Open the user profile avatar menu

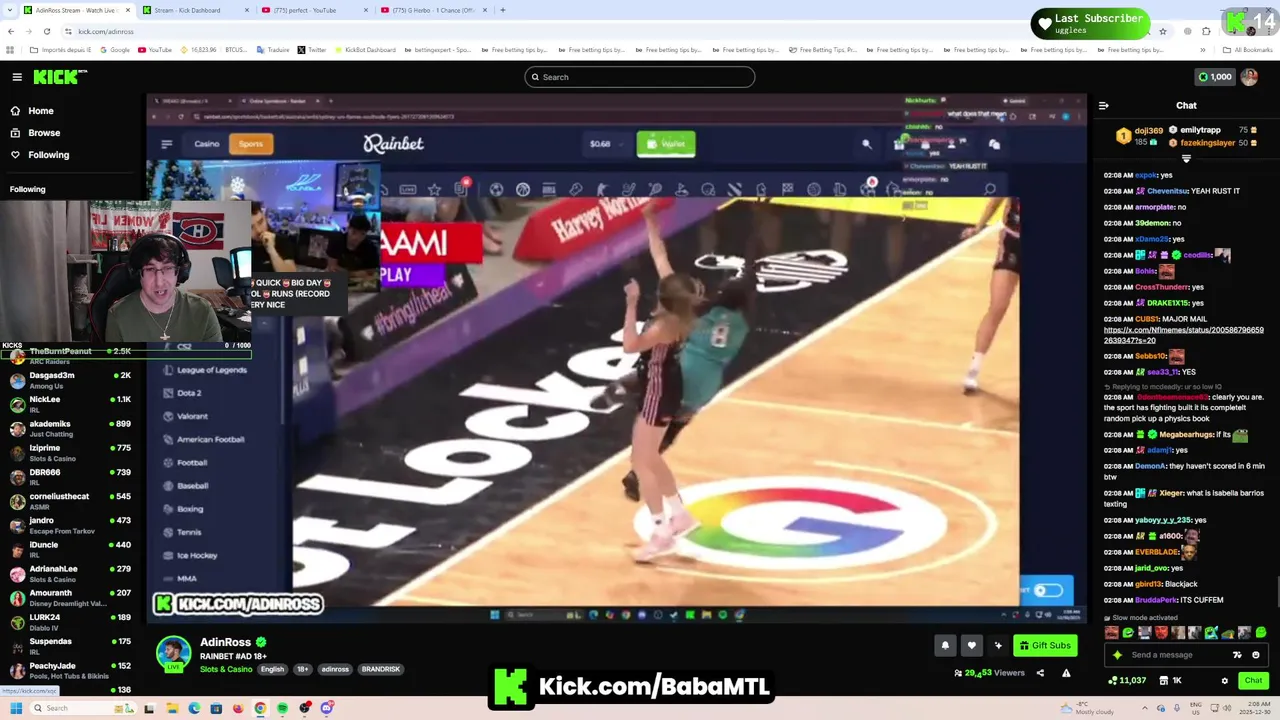coord(1249,77)
